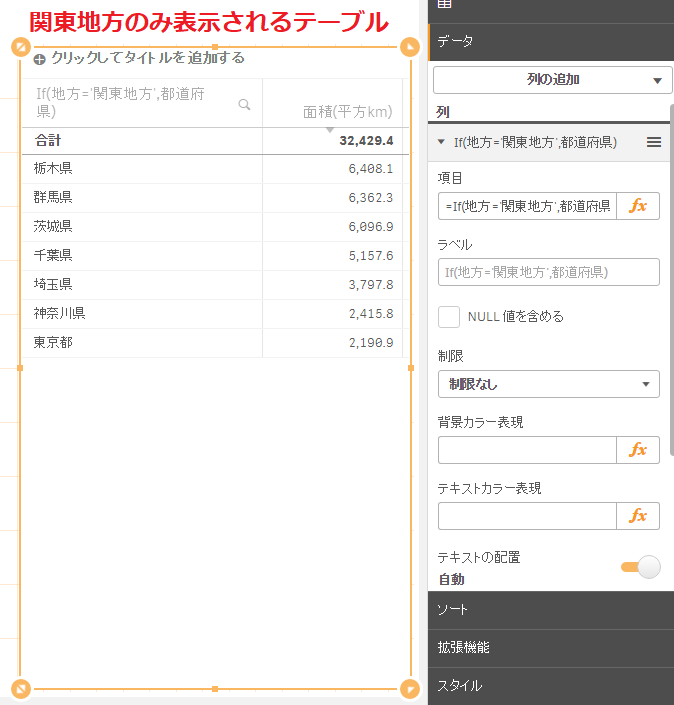The height and width of the screenshot is (705, 674).
Task: Collapse the If(地方='関東地方' column section
Action: coord(441,143)
